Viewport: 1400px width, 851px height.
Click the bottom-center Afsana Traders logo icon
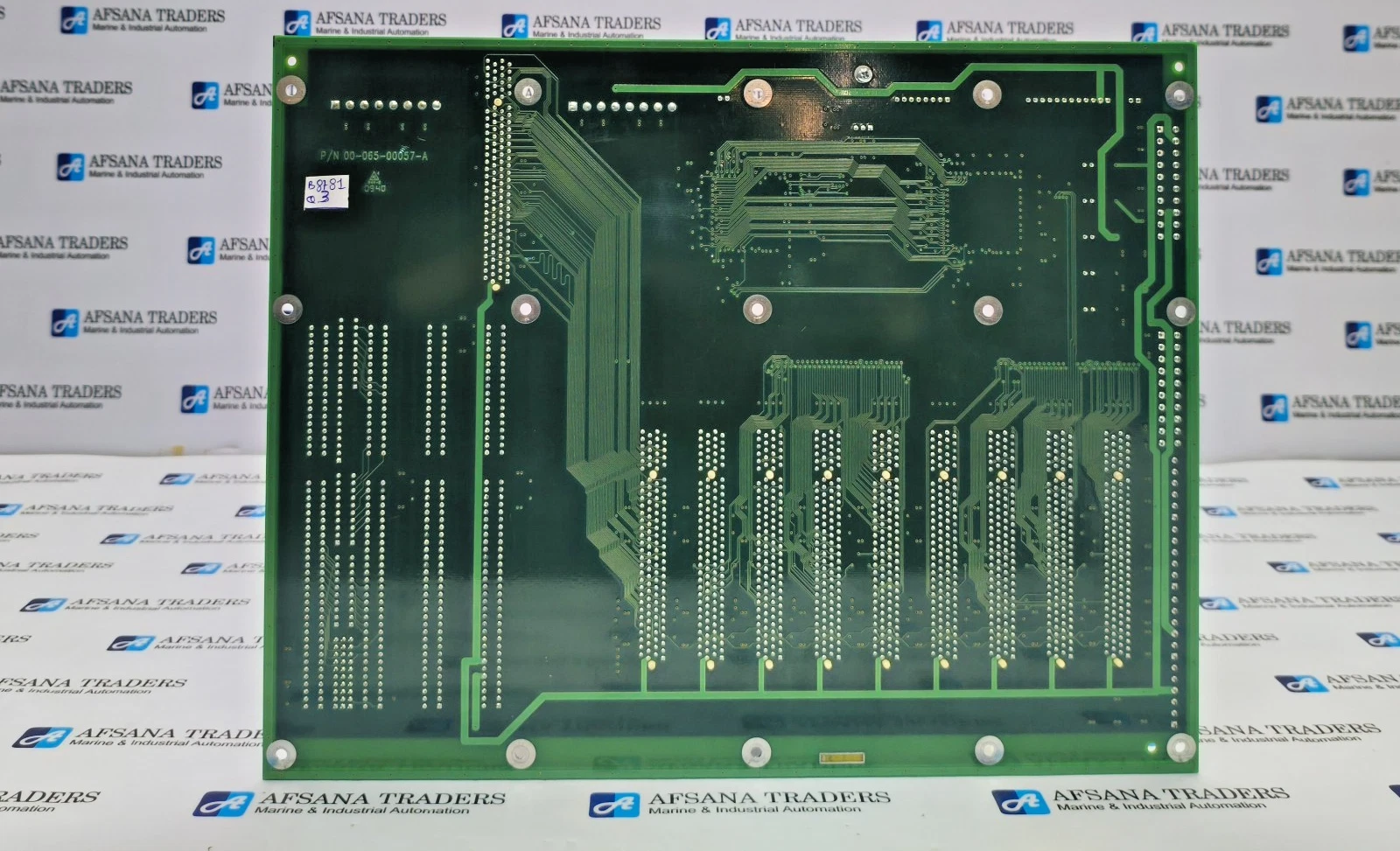(612, 805)
